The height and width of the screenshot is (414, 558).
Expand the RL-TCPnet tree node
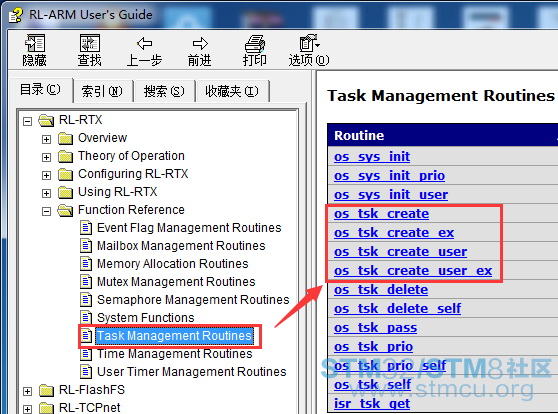(27, 409)
